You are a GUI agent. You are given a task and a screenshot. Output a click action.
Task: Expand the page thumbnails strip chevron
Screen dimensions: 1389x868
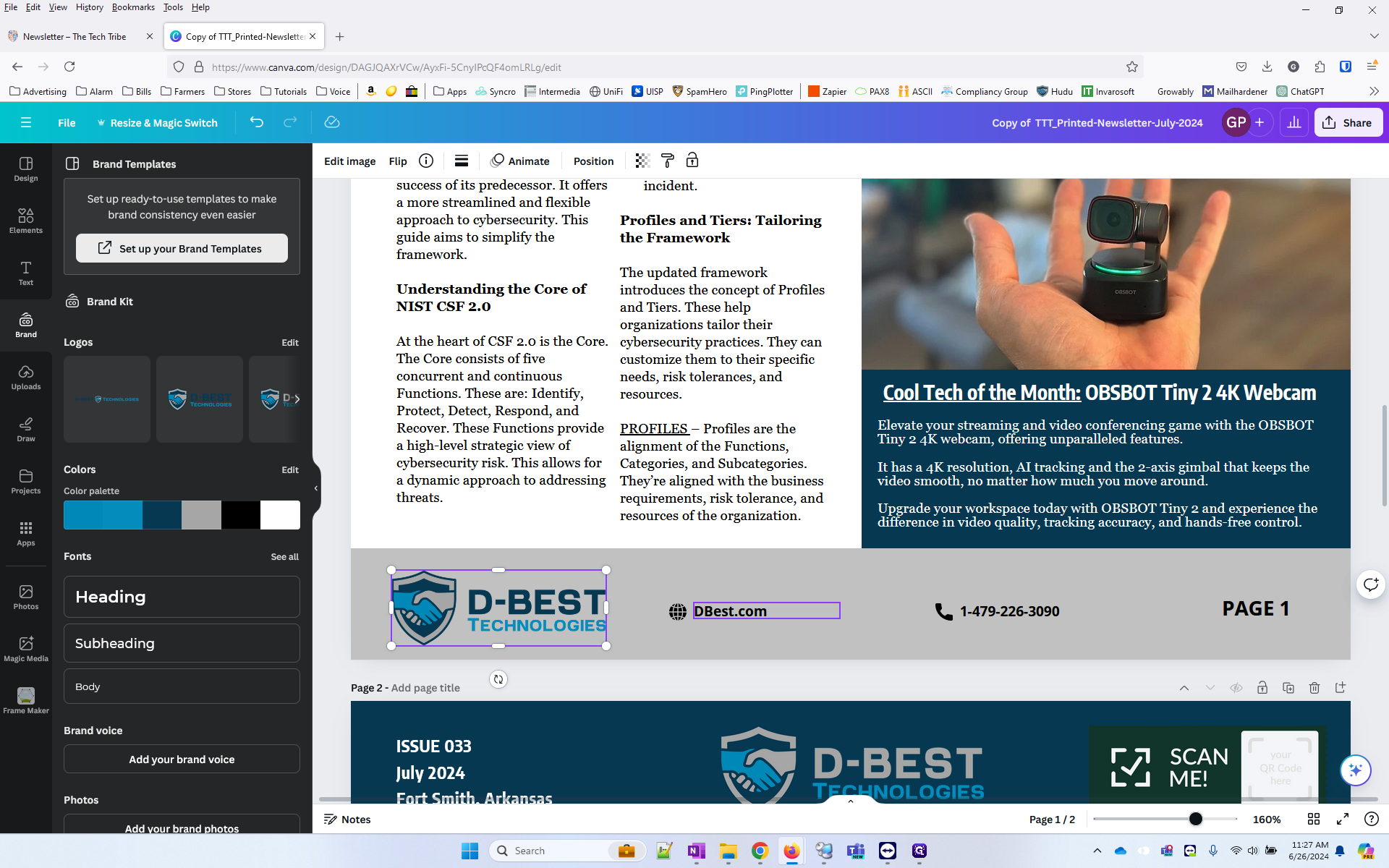tap(851, 801)
